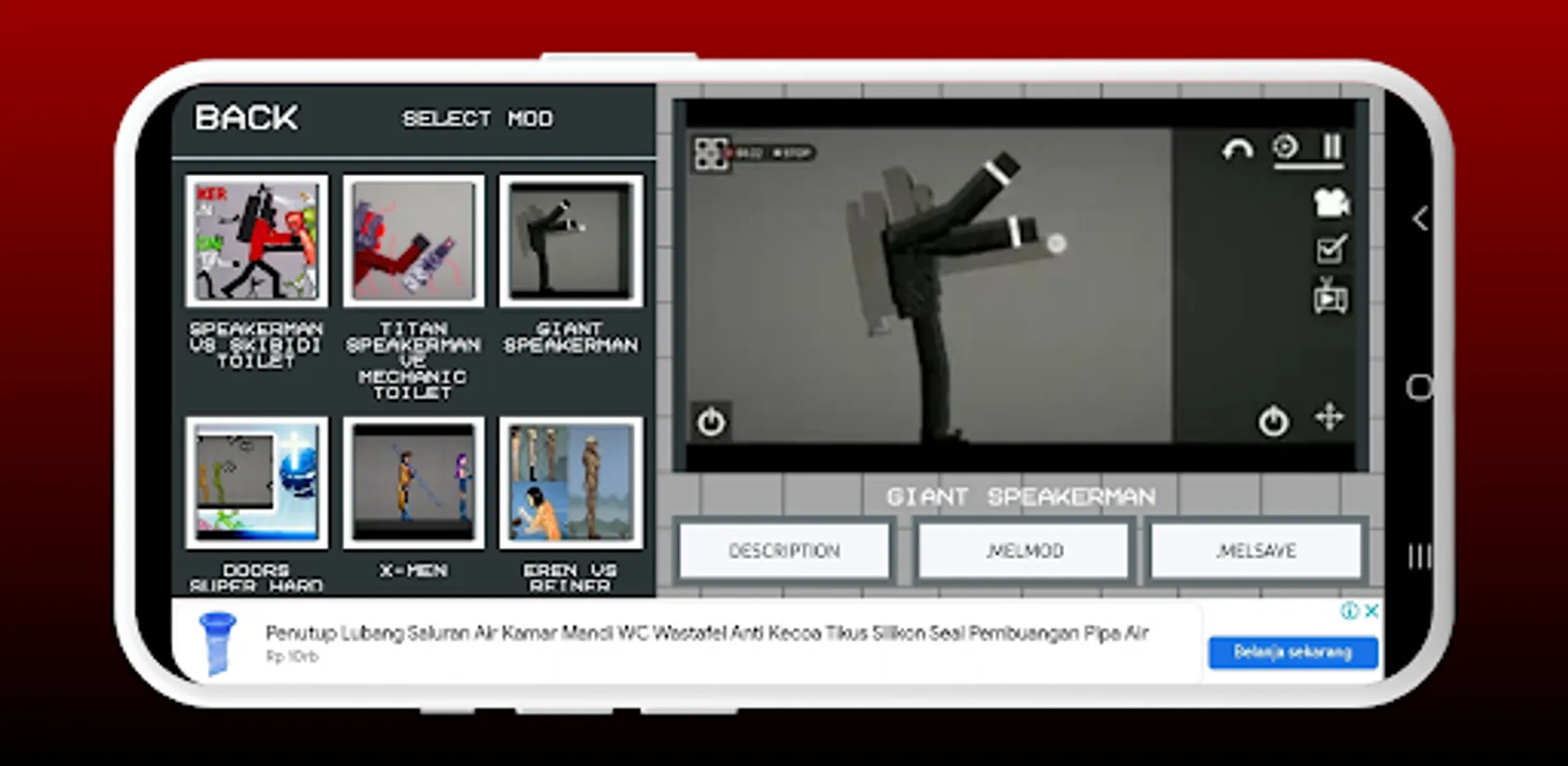The height and width of the screenshot is (766, 1568).
Task: Close the ad banner with X
Action: (x=1371, y=610)
